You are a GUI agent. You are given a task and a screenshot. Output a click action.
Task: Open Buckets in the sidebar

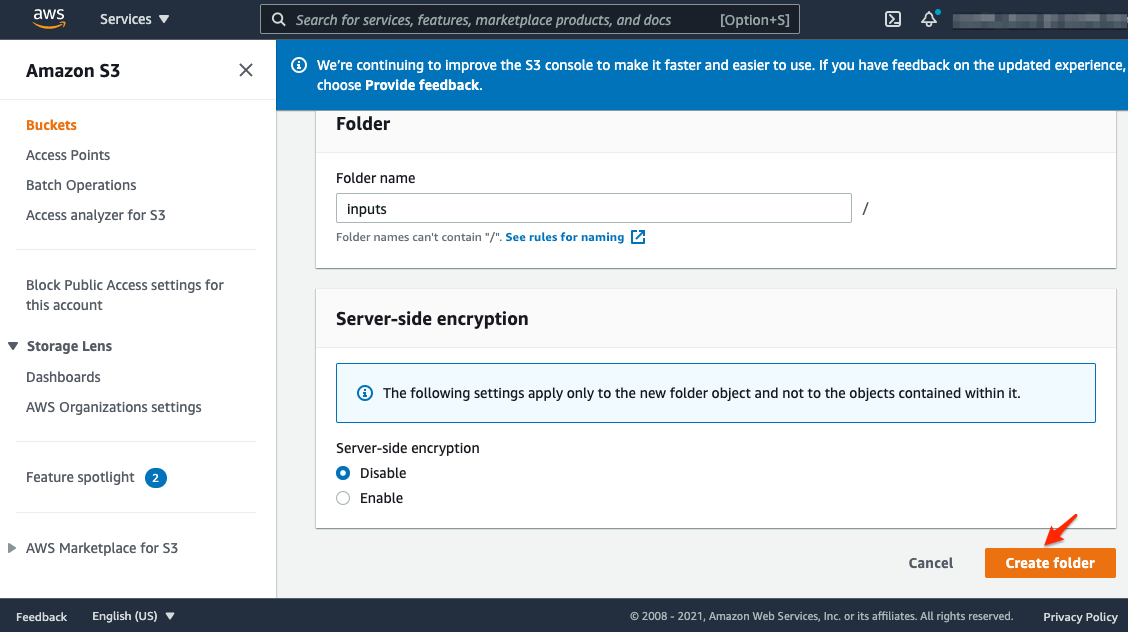click(x=51, y=125)
